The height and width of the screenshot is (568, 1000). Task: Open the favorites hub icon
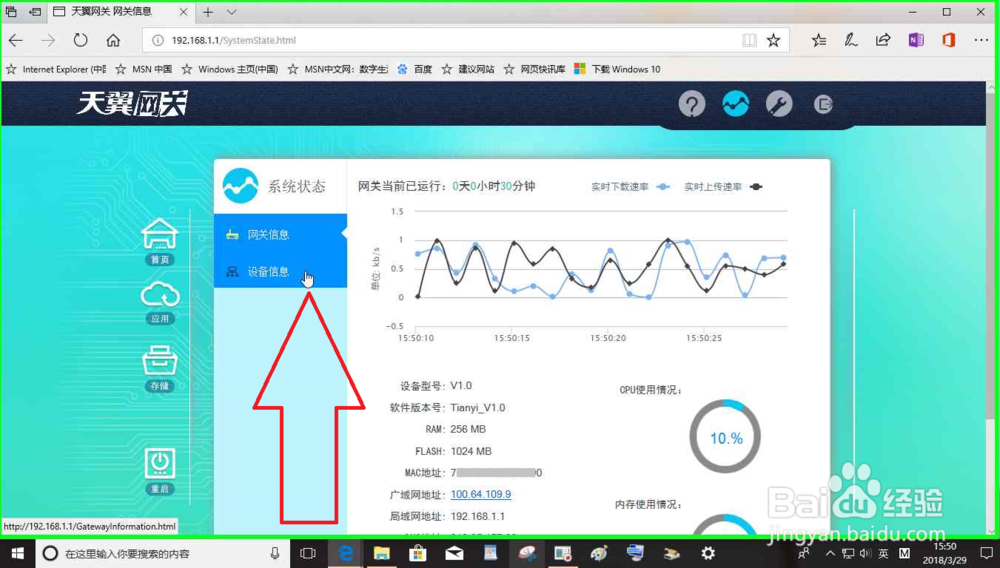(x=819, y=40)
